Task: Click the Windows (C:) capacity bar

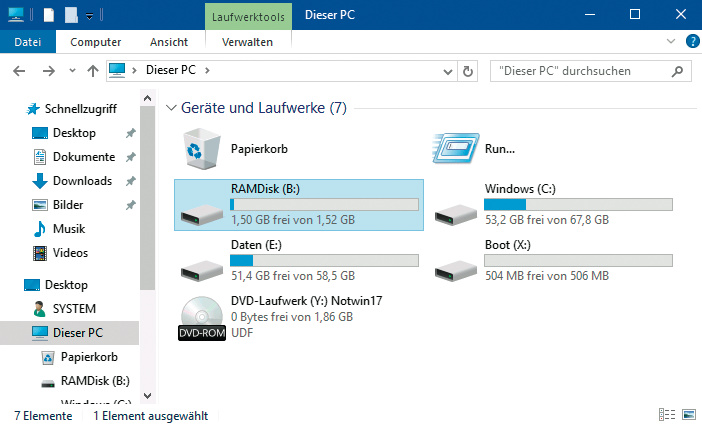Action: click(x=578, y=205)
